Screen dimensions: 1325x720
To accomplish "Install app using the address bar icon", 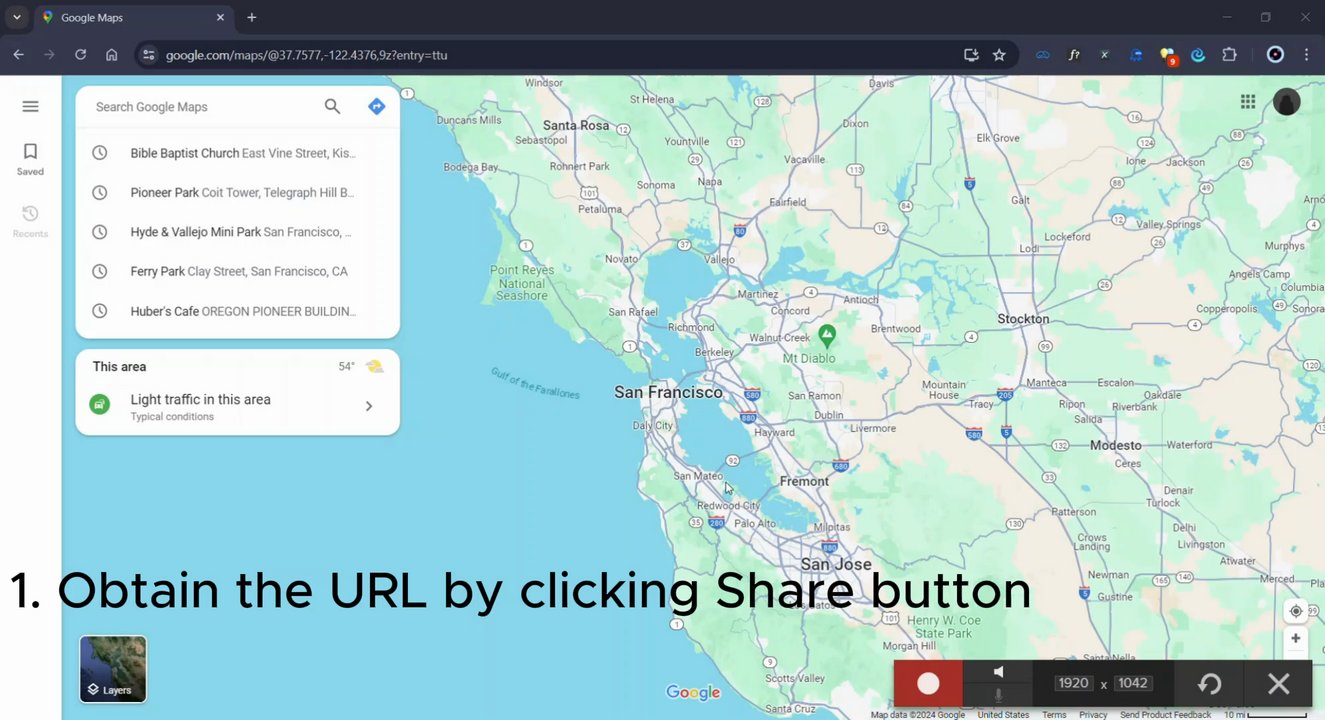I will tap(971, 55).
